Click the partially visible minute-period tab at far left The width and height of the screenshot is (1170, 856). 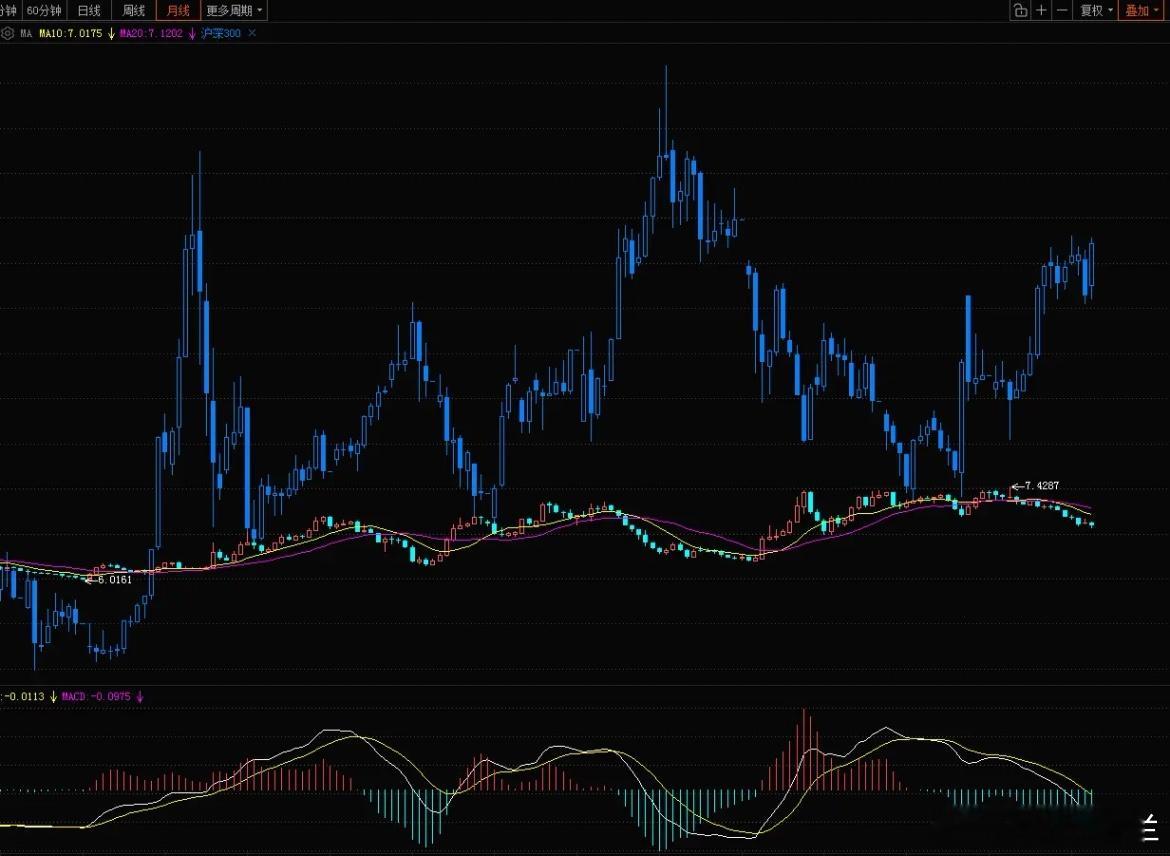9,10
